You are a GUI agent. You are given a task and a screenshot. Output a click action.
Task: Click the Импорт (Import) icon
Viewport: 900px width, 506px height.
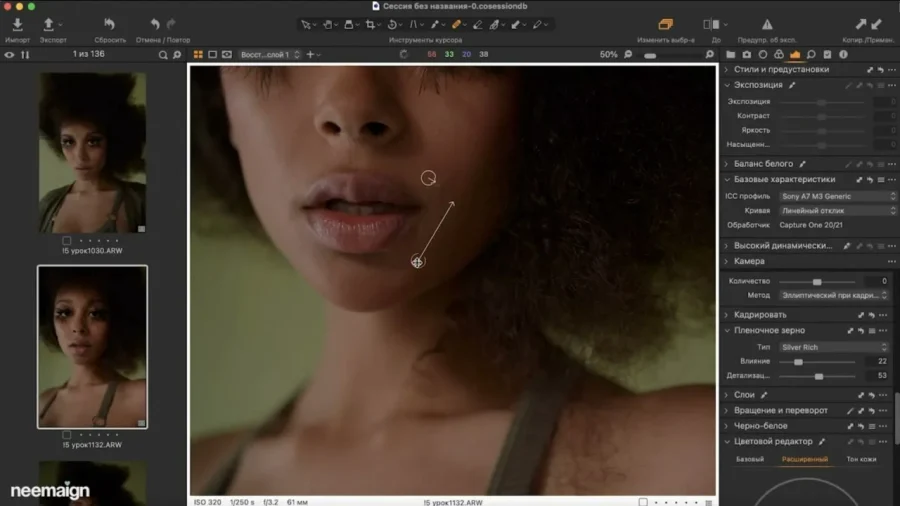click(17, 24)
